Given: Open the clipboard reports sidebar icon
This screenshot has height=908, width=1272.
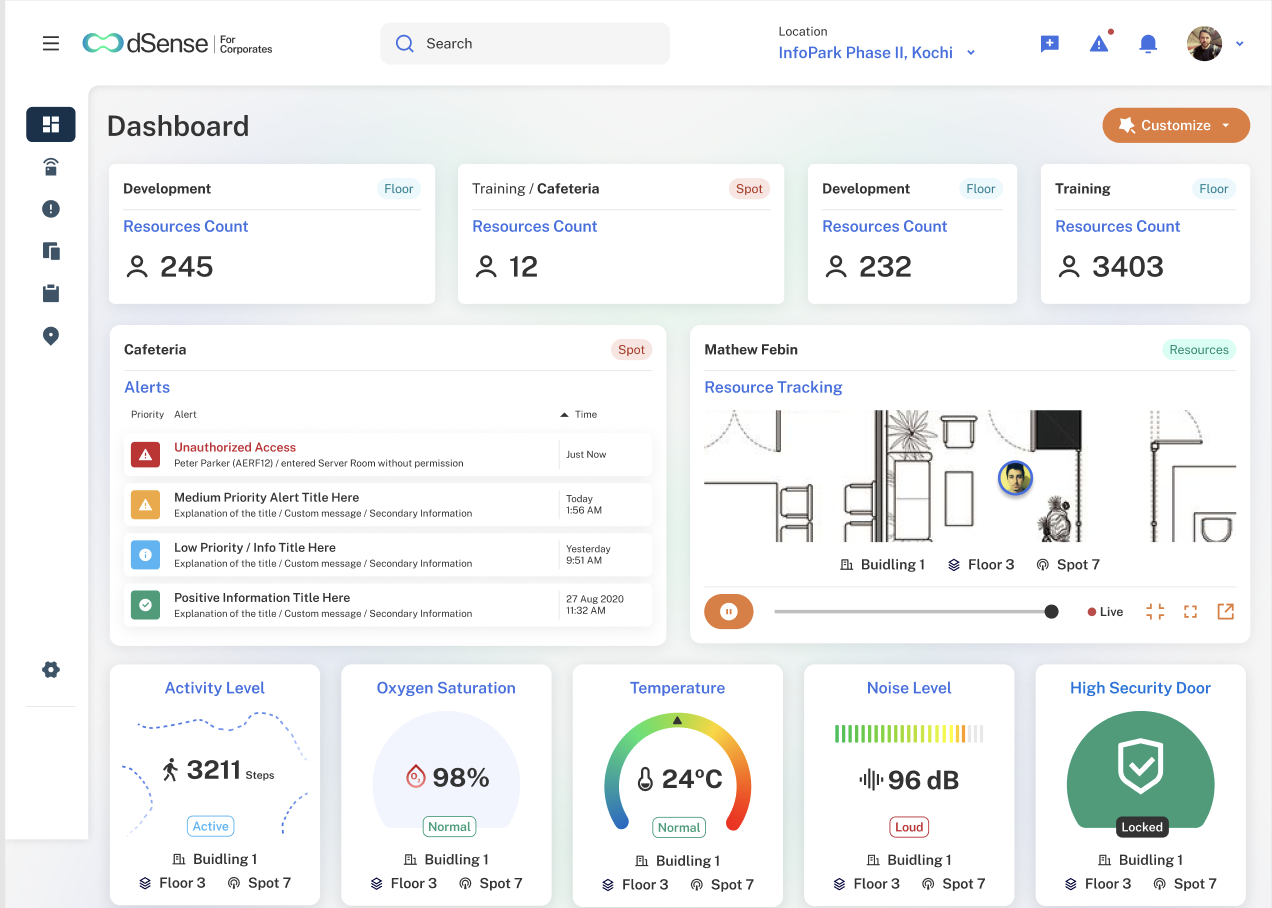Looking at the screenshot, I should (x=51, y=293).
